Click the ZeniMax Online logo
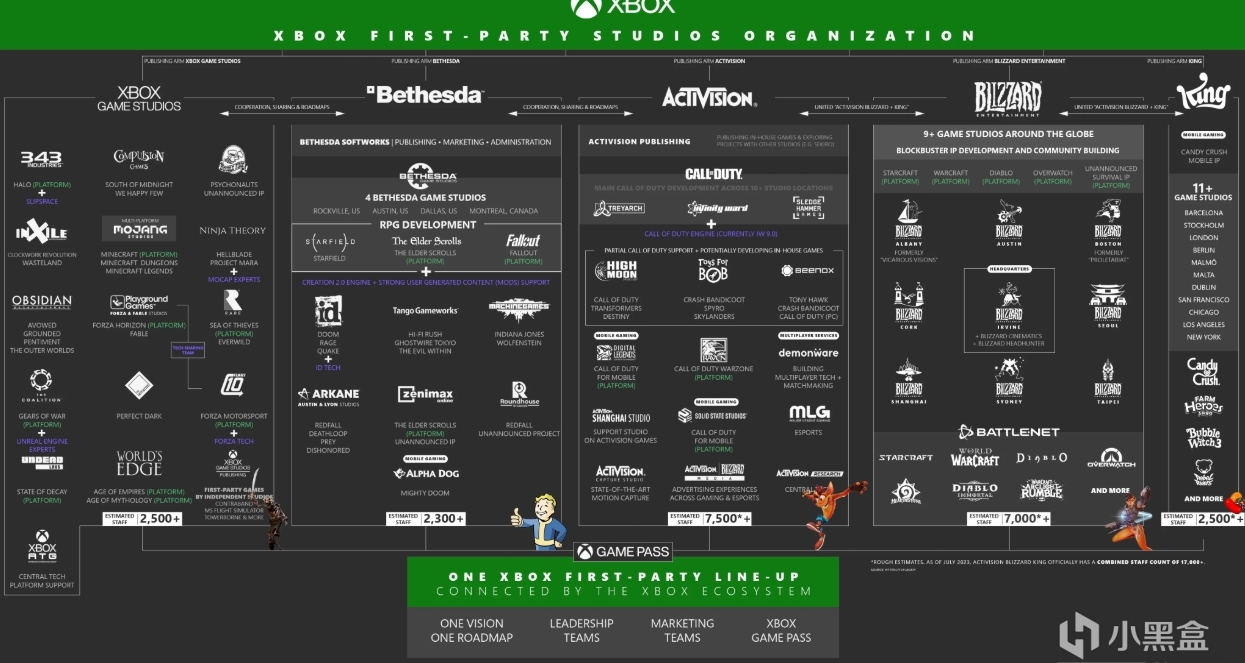 click(x=425, y=395)
